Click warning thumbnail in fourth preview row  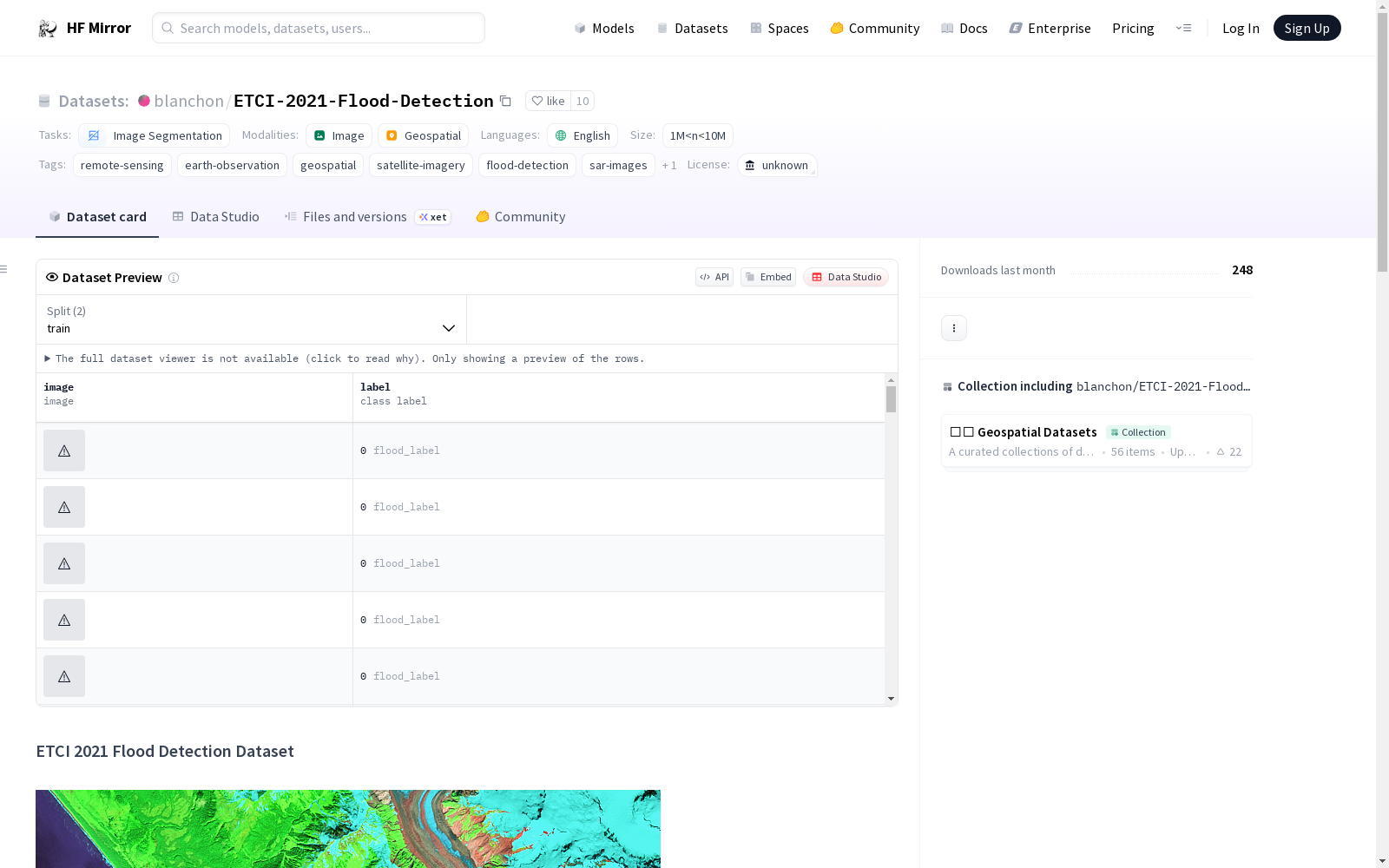pyautogui.click(x=64, y=620)
